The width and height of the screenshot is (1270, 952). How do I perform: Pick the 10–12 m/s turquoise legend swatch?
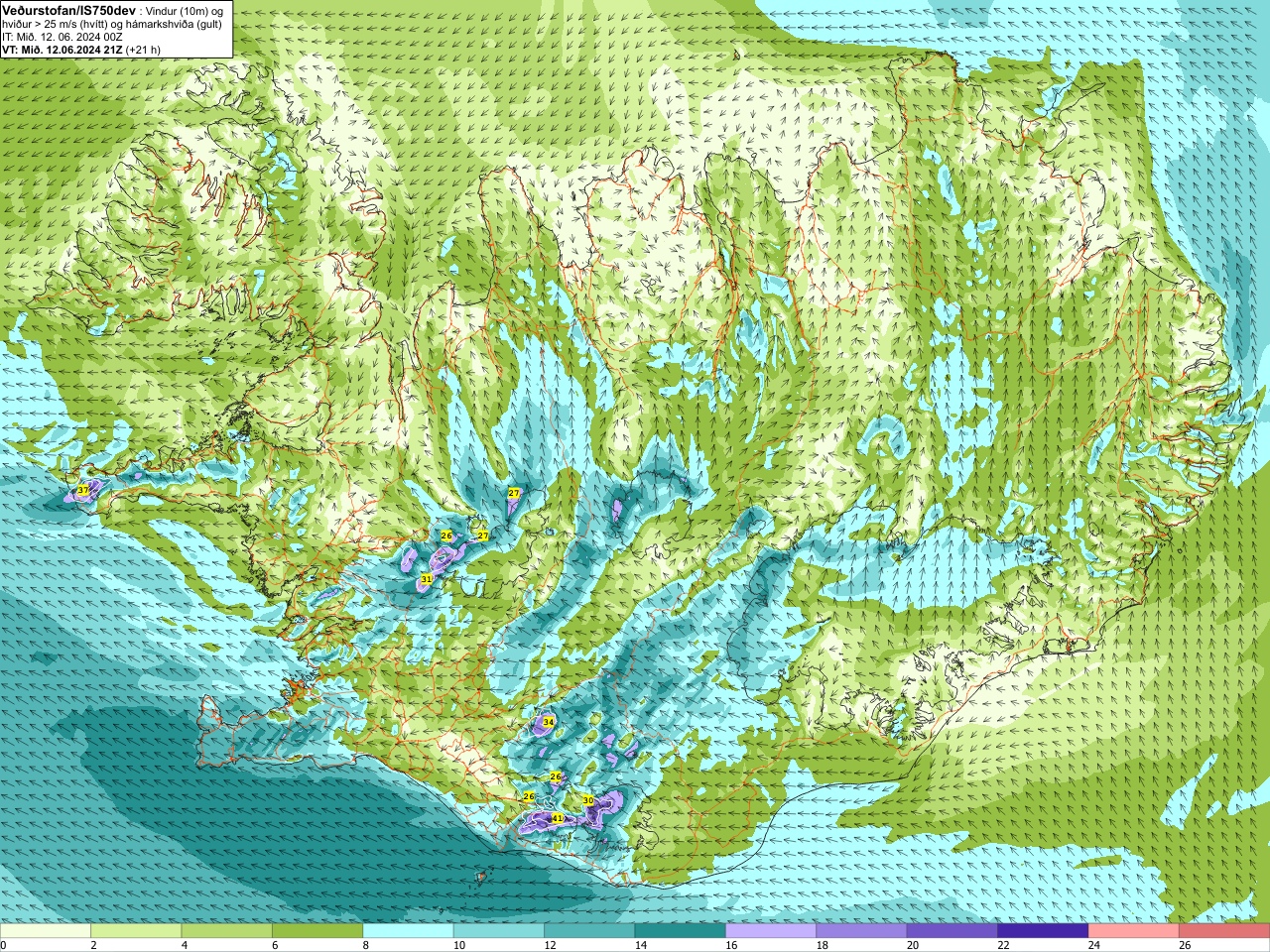(x=499, y=931)
